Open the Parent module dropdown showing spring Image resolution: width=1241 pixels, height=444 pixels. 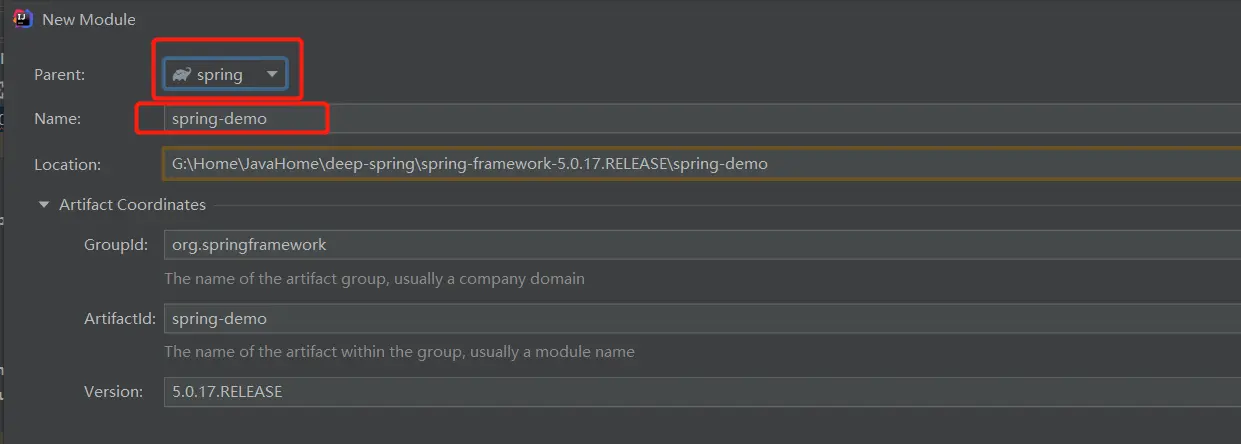pos(226,75)
